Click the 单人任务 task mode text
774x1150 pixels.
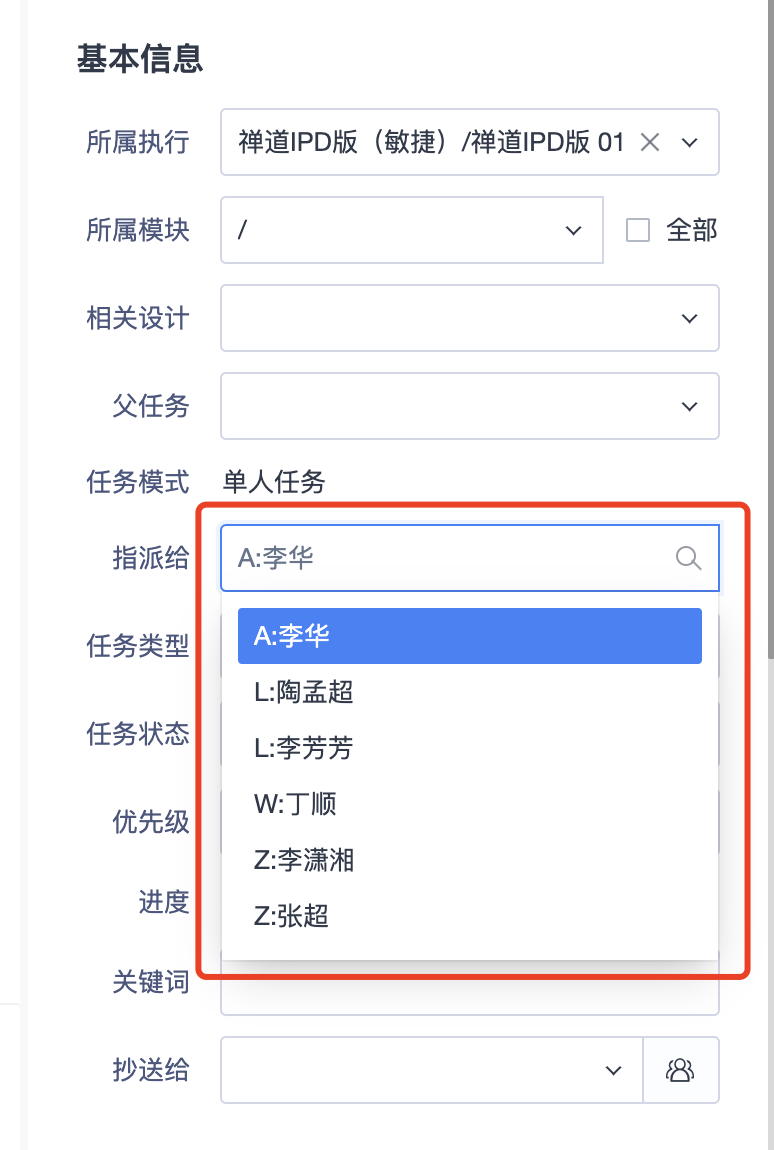point(274,482)
